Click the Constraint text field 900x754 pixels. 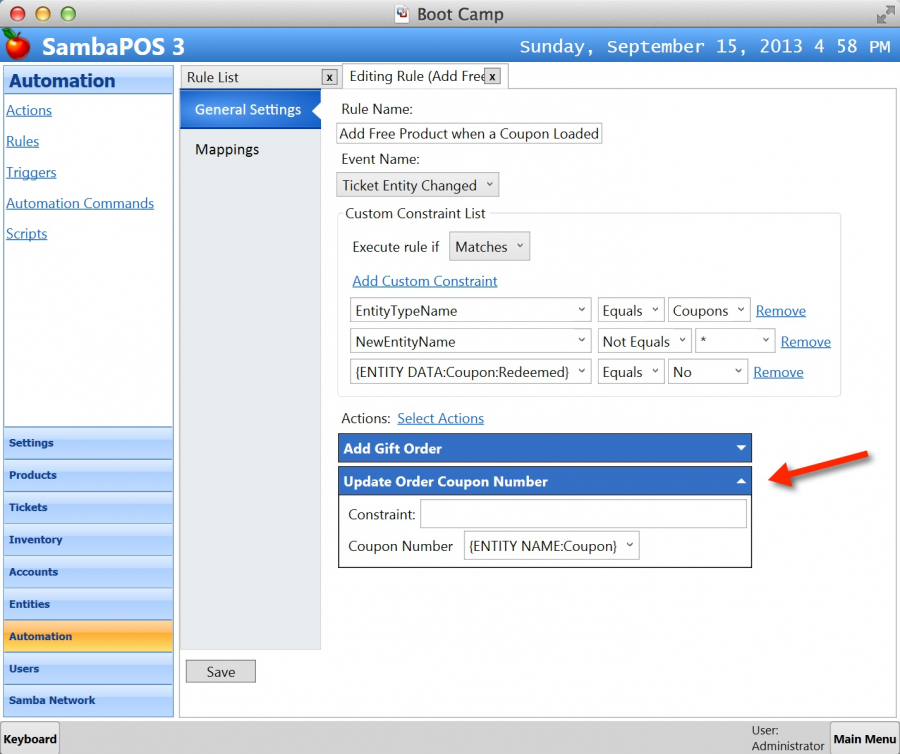583,514
